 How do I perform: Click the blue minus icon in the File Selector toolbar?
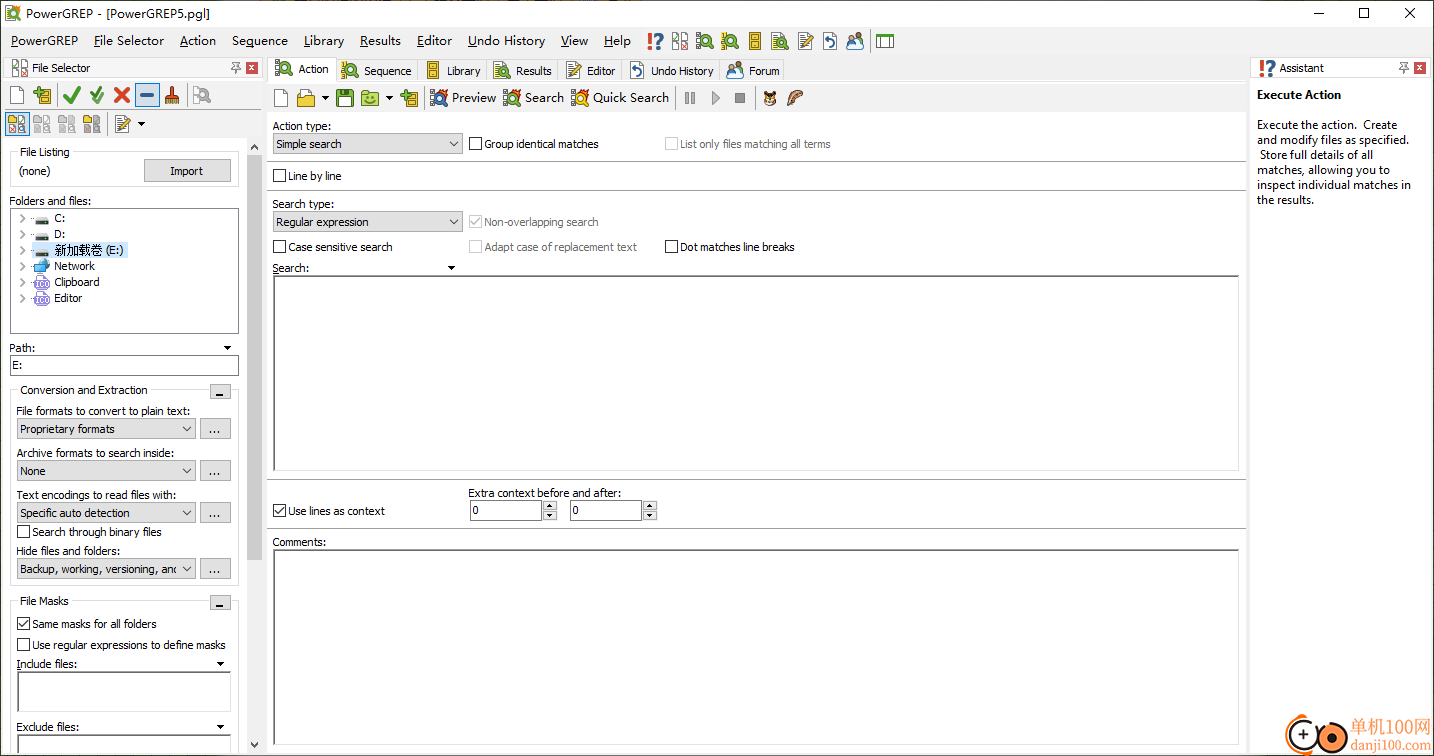(x=147, y=95)
